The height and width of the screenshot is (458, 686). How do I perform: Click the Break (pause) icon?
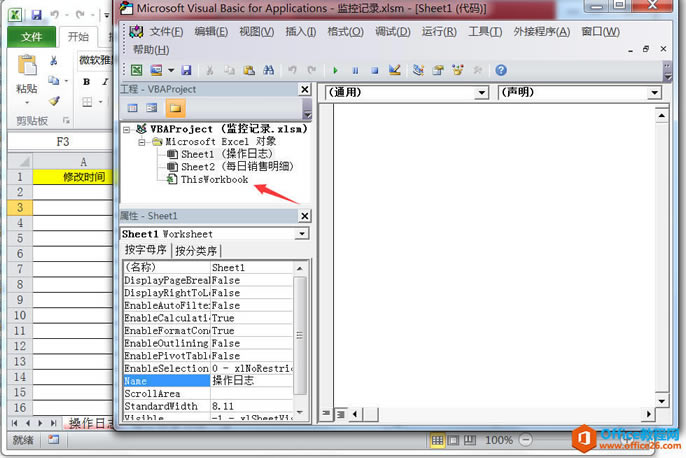(355, 70)
